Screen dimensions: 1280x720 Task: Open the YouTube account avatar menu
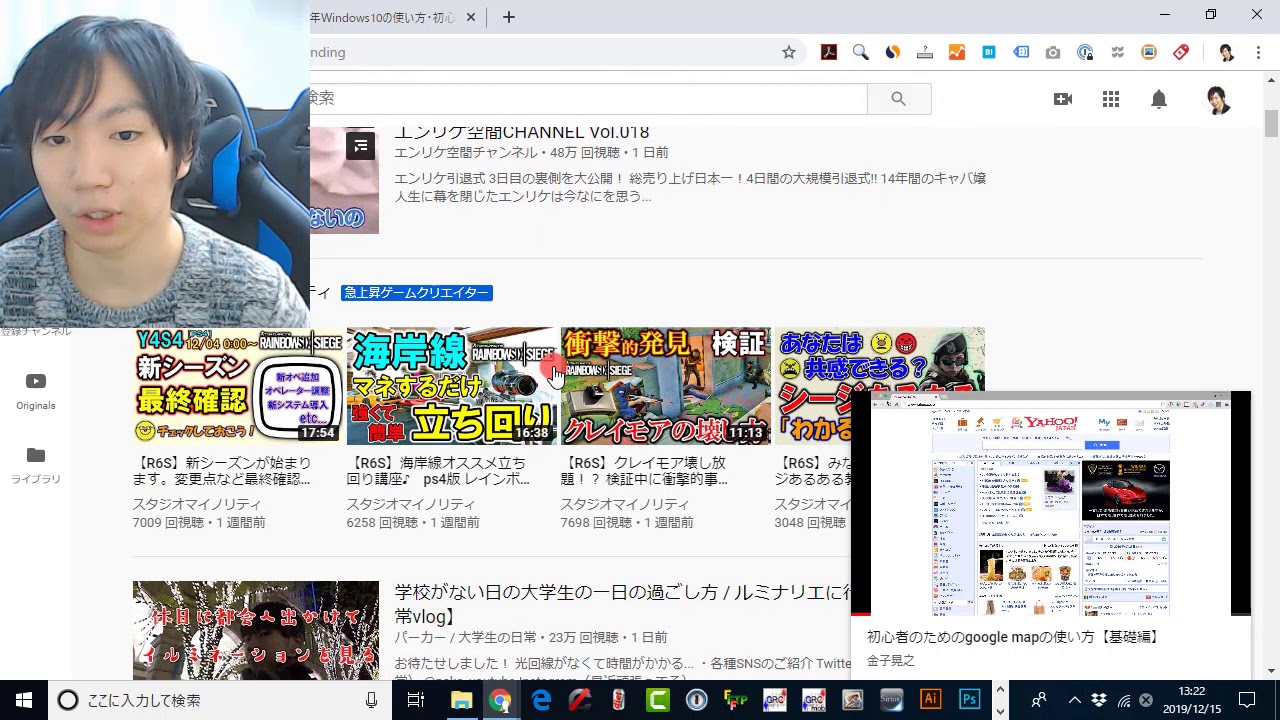point(1217,99)
